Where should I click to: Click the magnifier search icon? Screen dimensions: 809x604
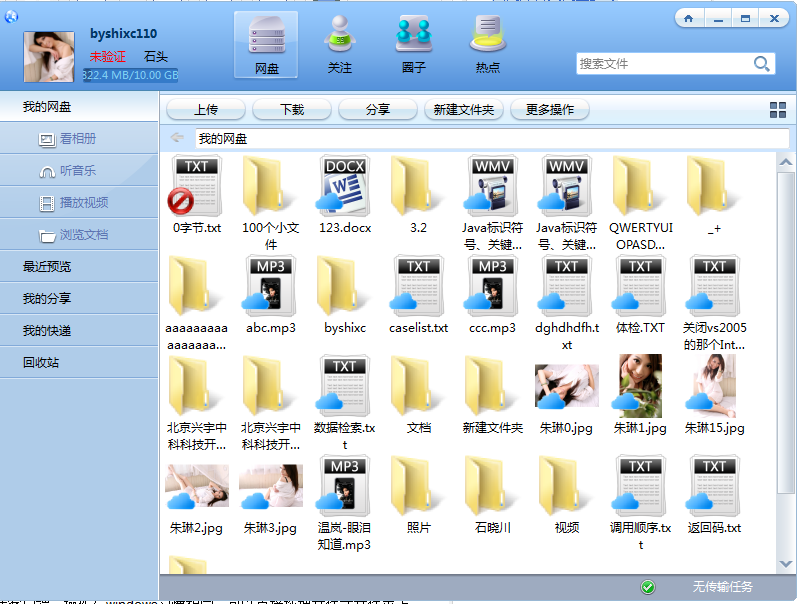(762, 64)
